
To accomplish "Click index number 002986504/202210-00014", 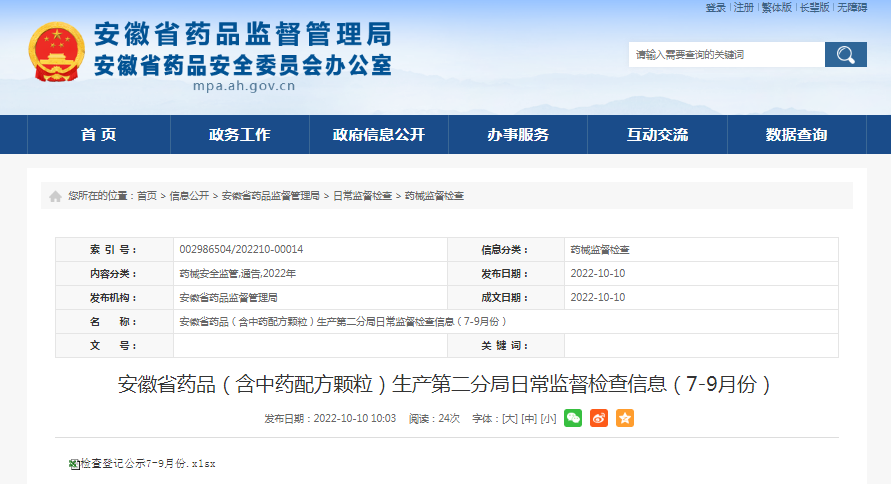I will tap(241, 249).
